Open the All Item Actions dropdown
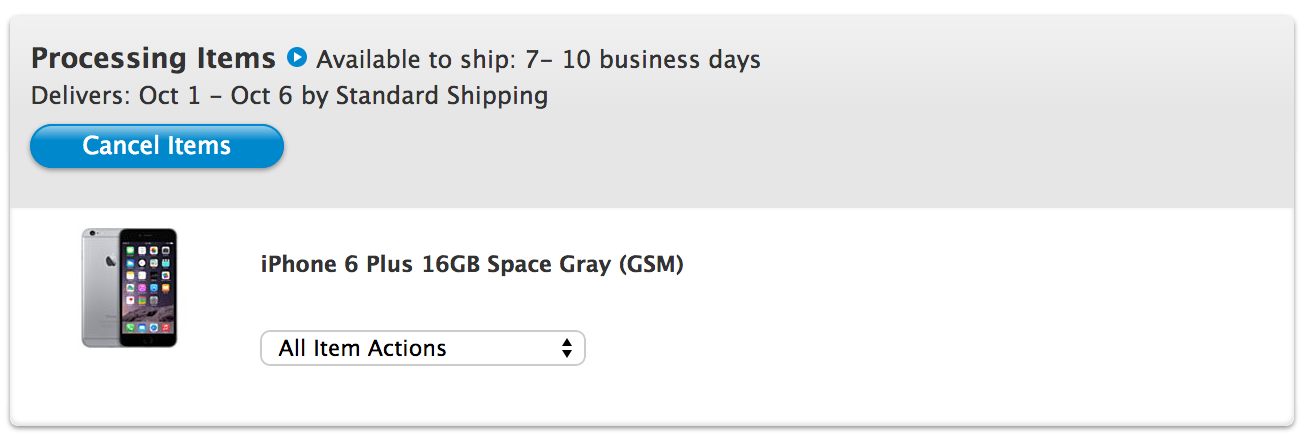The image size is (1304, 436). (x=422, y=348)
